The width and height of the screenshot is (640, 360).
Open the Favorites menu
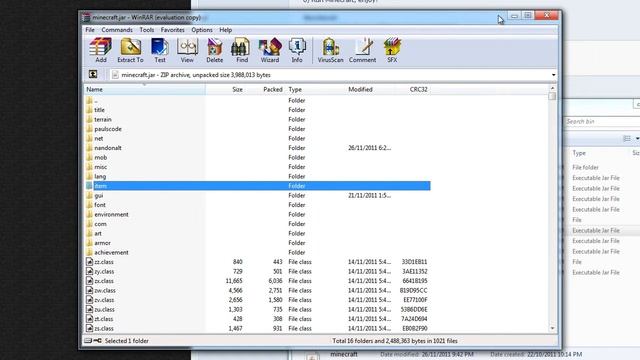(172, 30)
